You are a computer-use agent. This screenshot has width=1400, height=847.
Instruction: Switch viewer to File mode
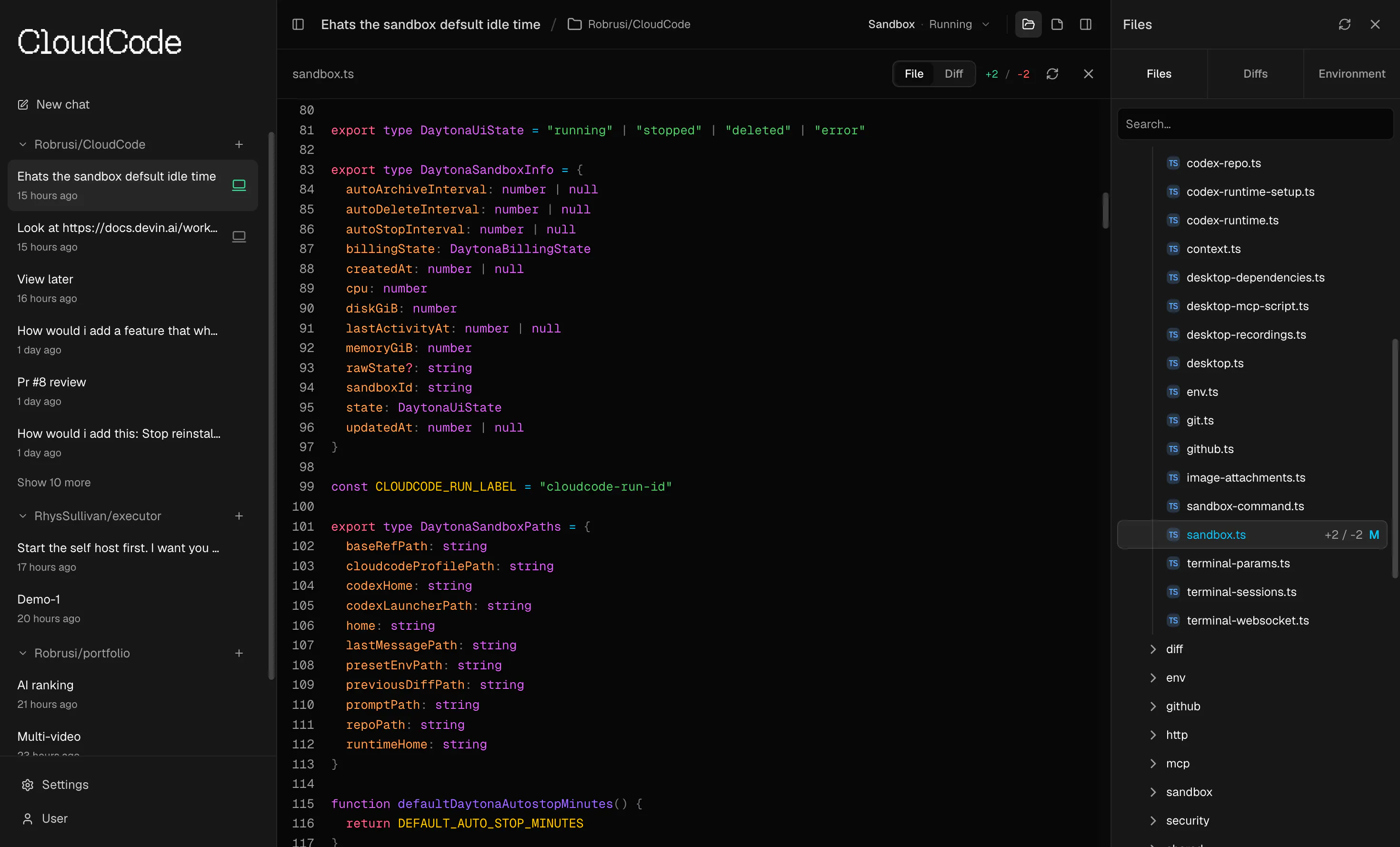(x=914, y=74)
